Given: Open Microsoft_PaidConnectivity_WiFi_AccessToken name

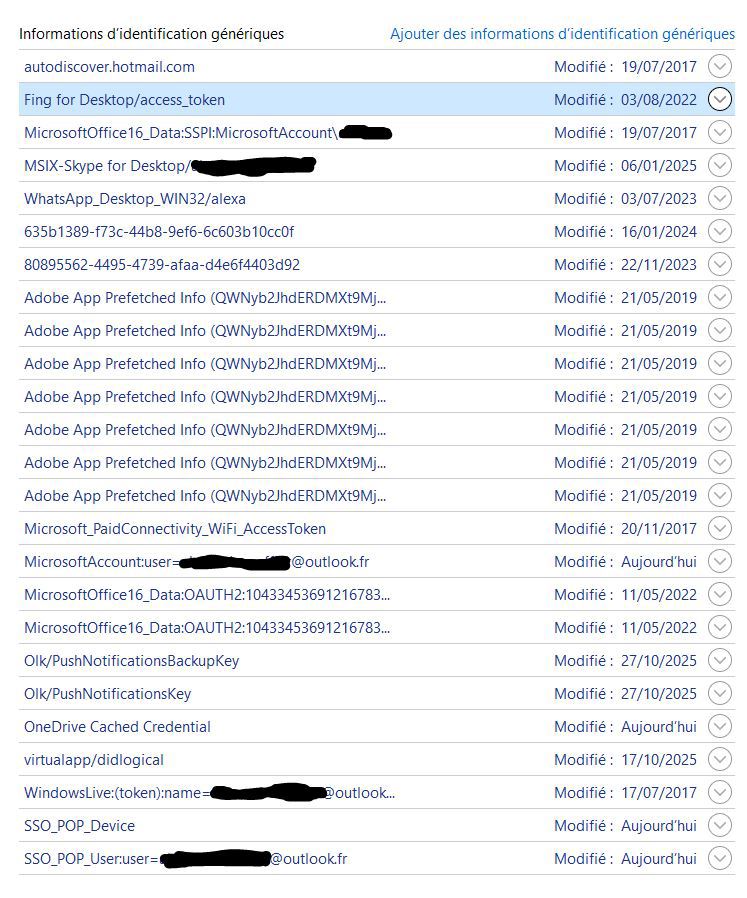Looking at the screenshot, I should point(175,529).
